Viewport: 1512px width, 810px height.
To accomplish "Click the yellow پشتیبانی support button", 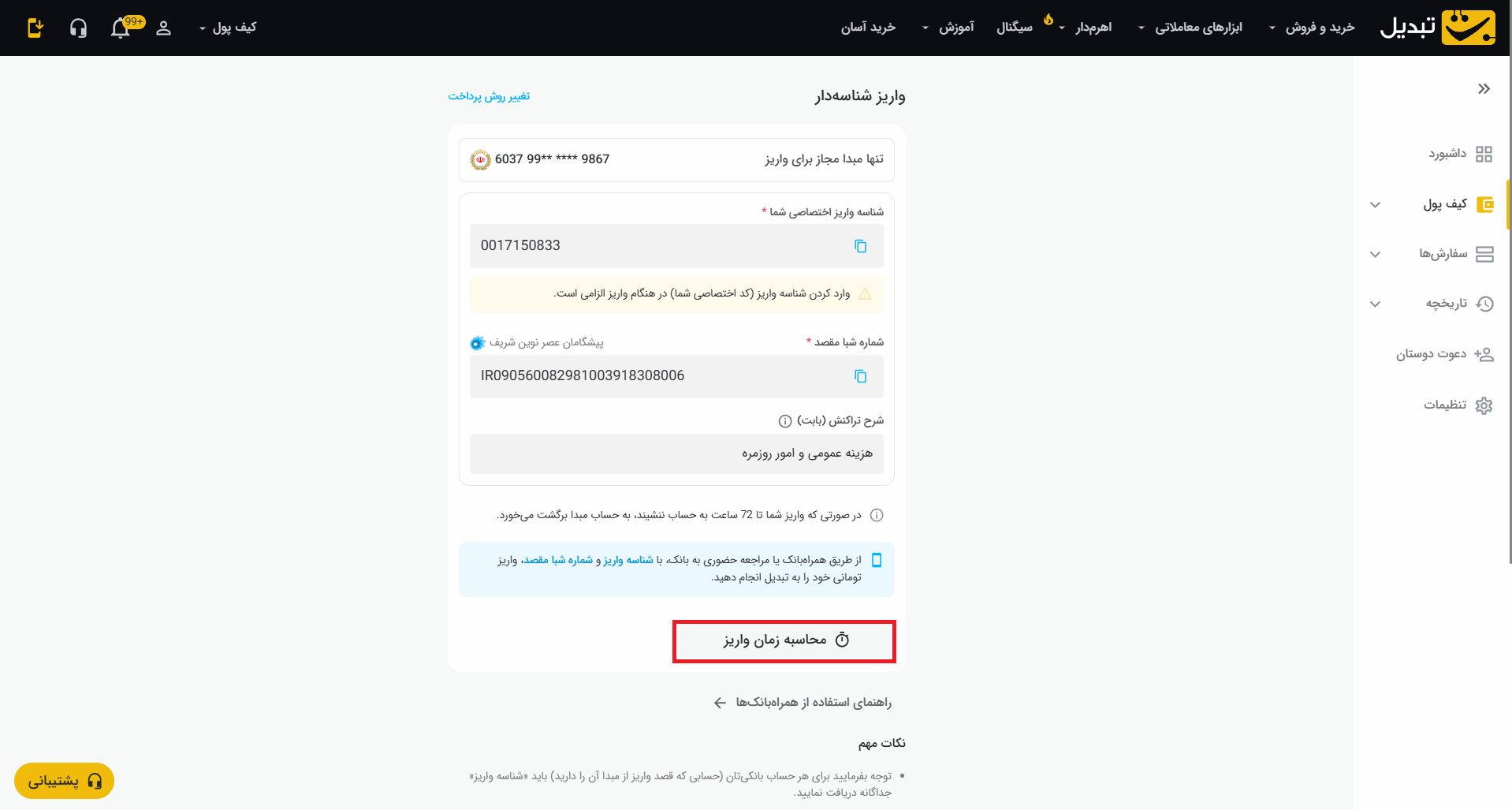I will pyautogui.click(x=64, y=781).
